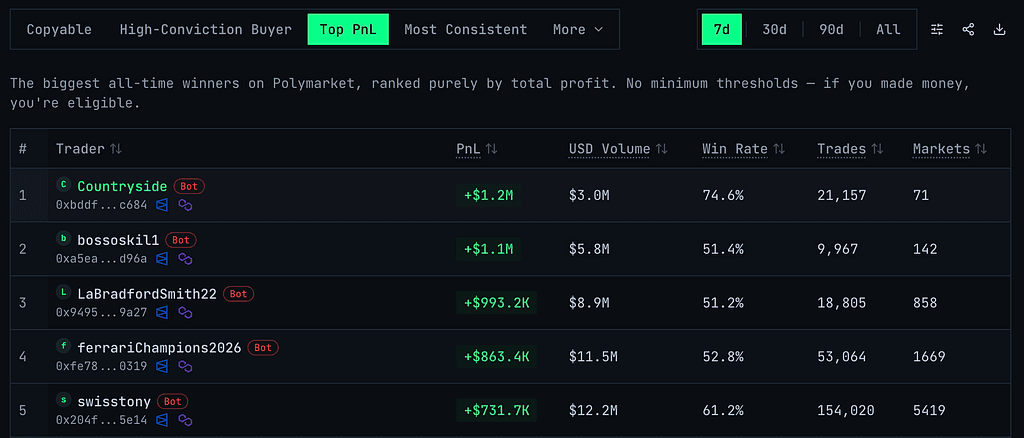This screenshot has height=438, width=1024.
Task: Click the address 0x204f...5e14
Action: (101, 420)
